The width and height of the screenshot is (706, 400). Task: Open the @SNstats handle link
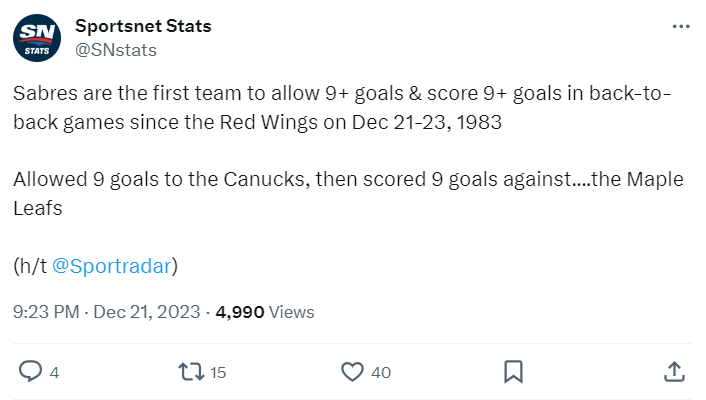116,50
